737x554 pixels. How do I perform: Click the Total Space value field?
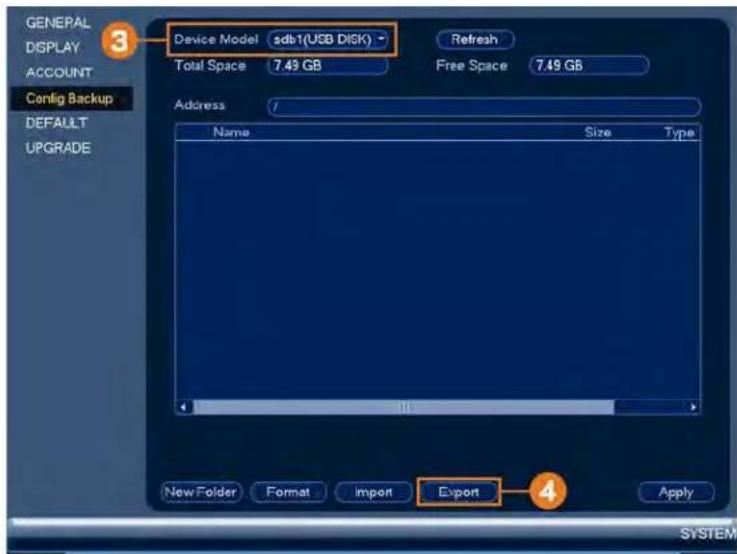coord(328,65)
